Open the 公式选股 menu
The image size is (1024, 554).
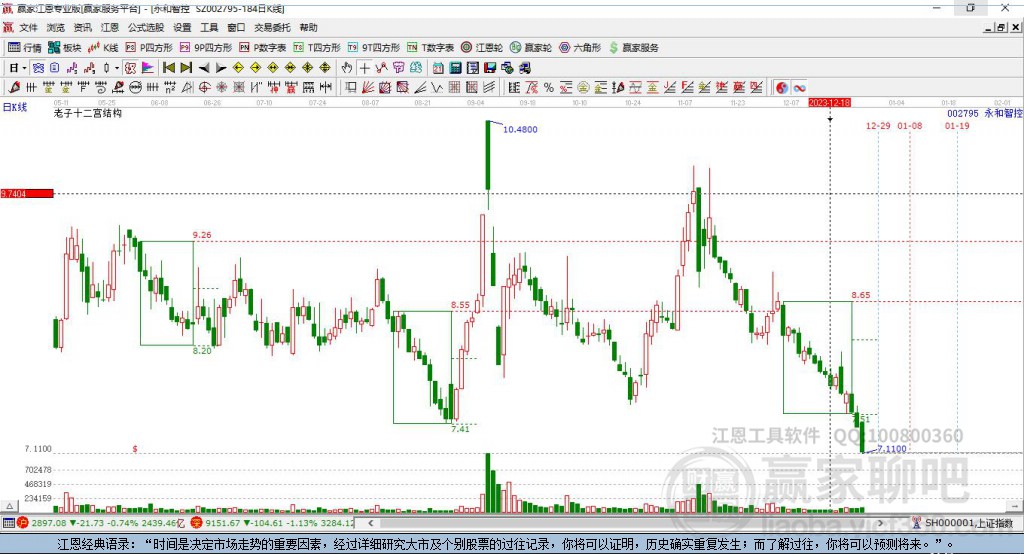[x=146, y=27]
